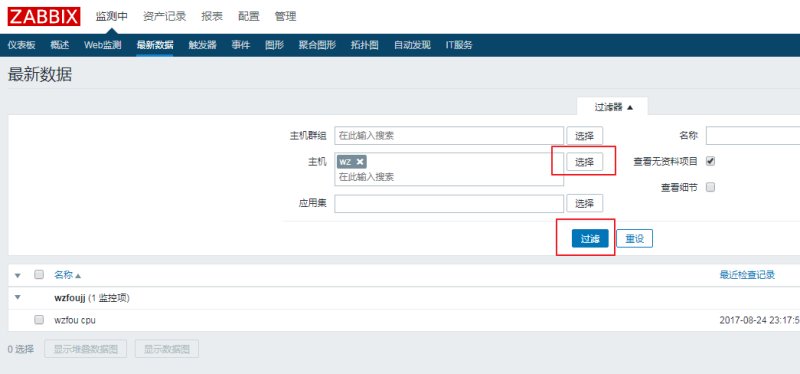Select the wzfou cpu item checkbox
Viewport: 800px width, 374px height.
39,320
